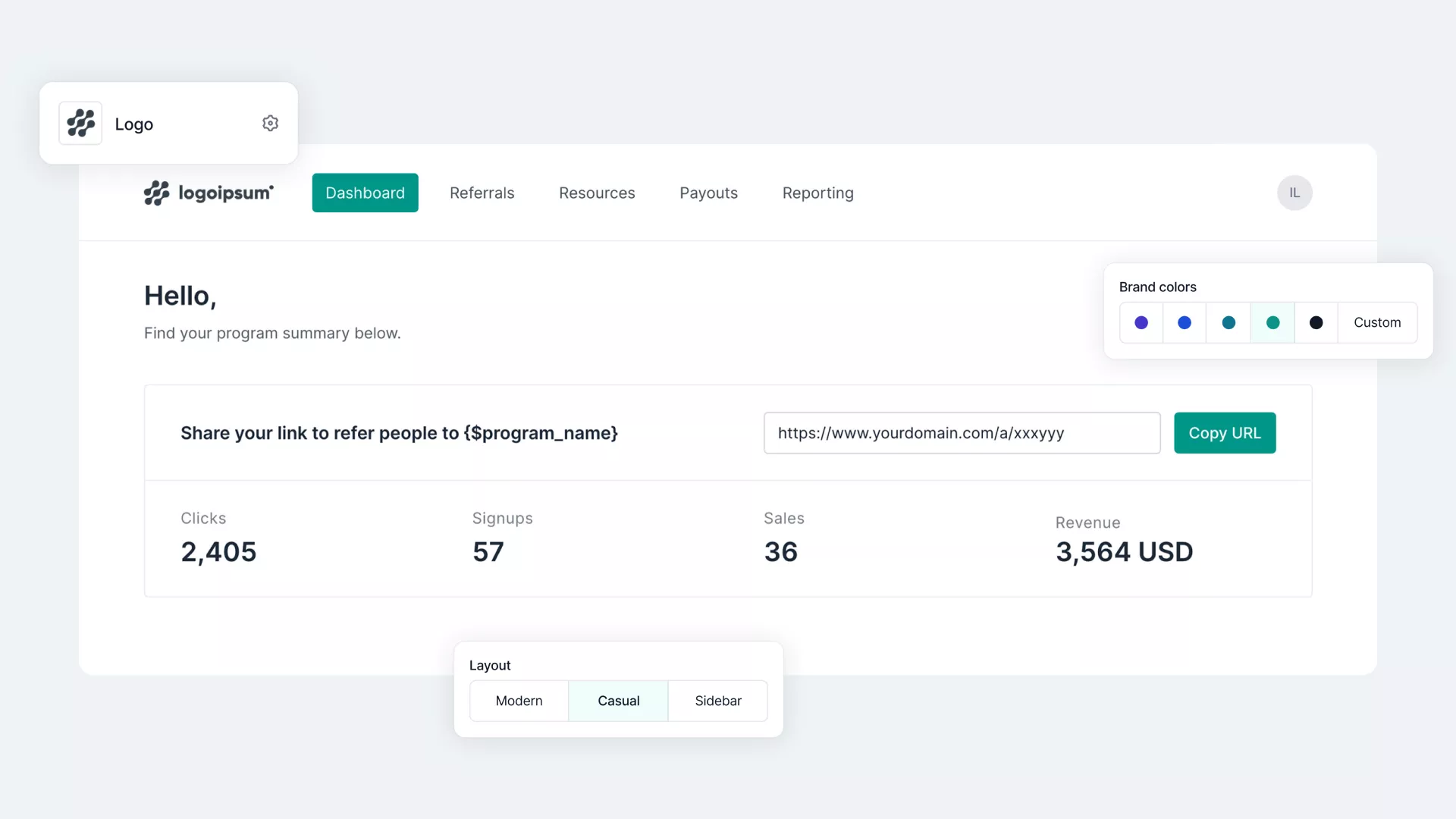Open the Reporting tab
The height and width of the screenshot is (819, 1456).
pyautogui.click(x=817, y=193)
